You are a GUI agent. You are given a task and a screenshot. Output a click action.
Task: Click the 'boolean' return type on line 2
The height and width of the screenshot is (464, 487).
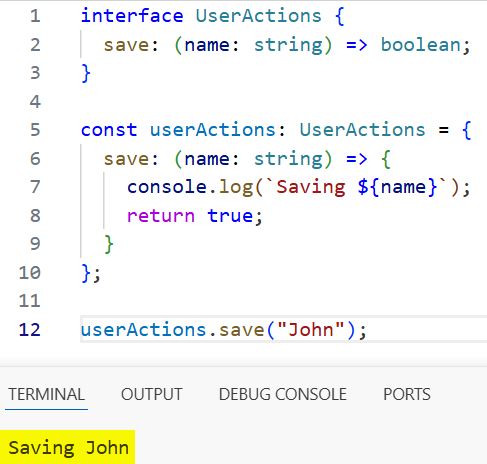pyautogui.click(x=421, y=45)
